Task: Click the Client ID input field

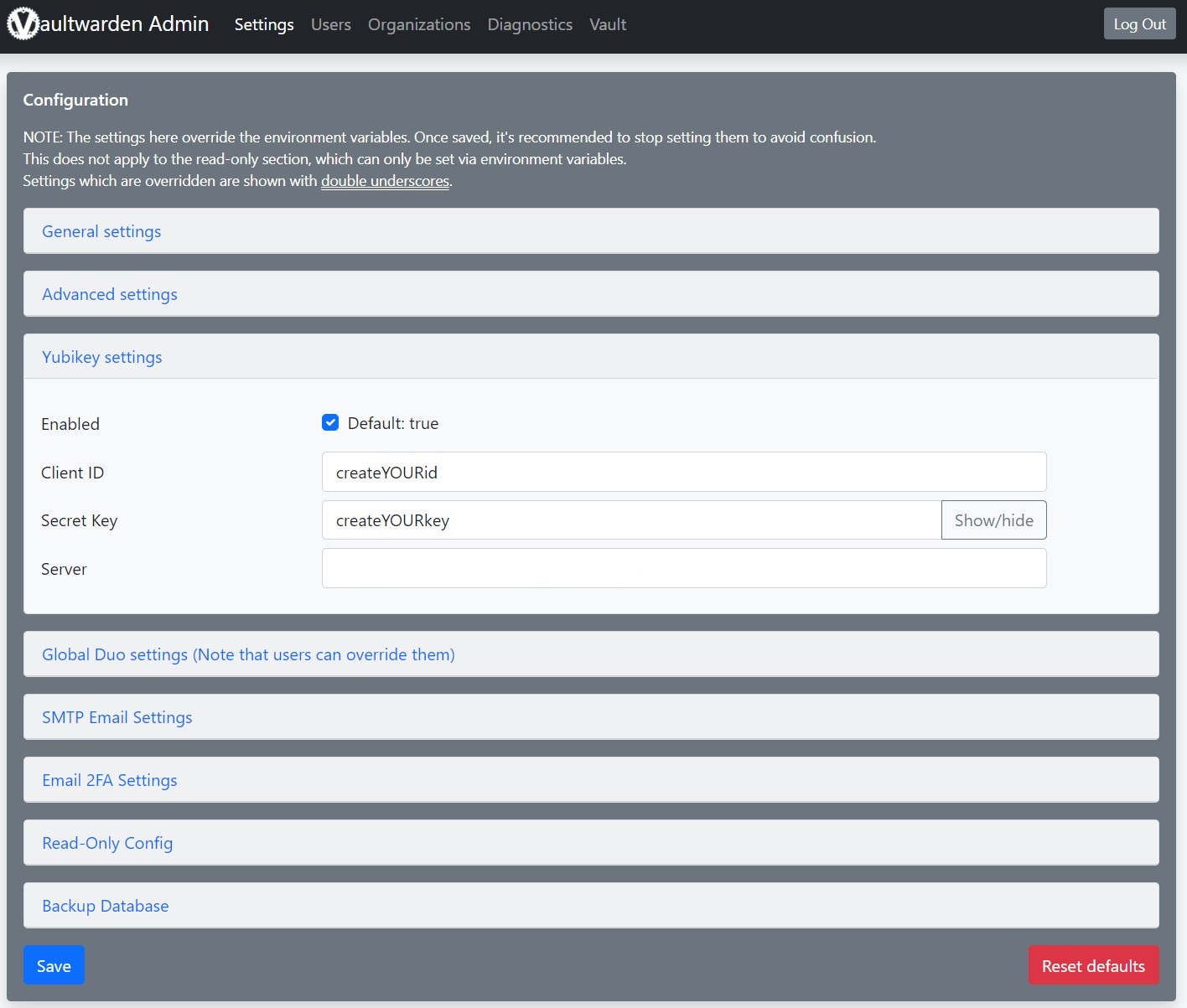Action: coord(684,472)
